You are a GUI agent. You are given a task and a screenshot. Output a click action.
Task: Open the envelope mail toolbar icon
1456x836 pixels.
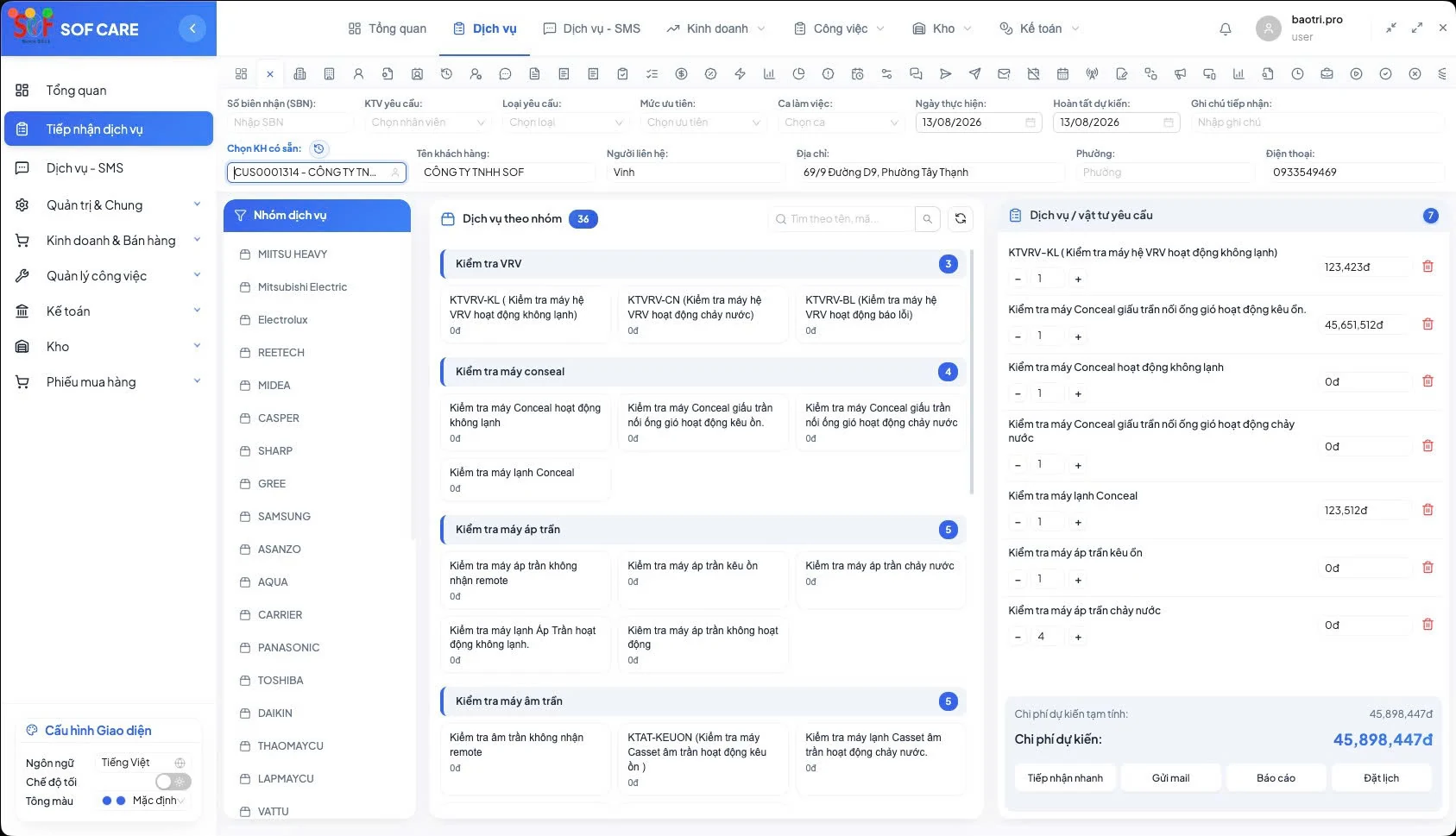[x=1004, y=74]
